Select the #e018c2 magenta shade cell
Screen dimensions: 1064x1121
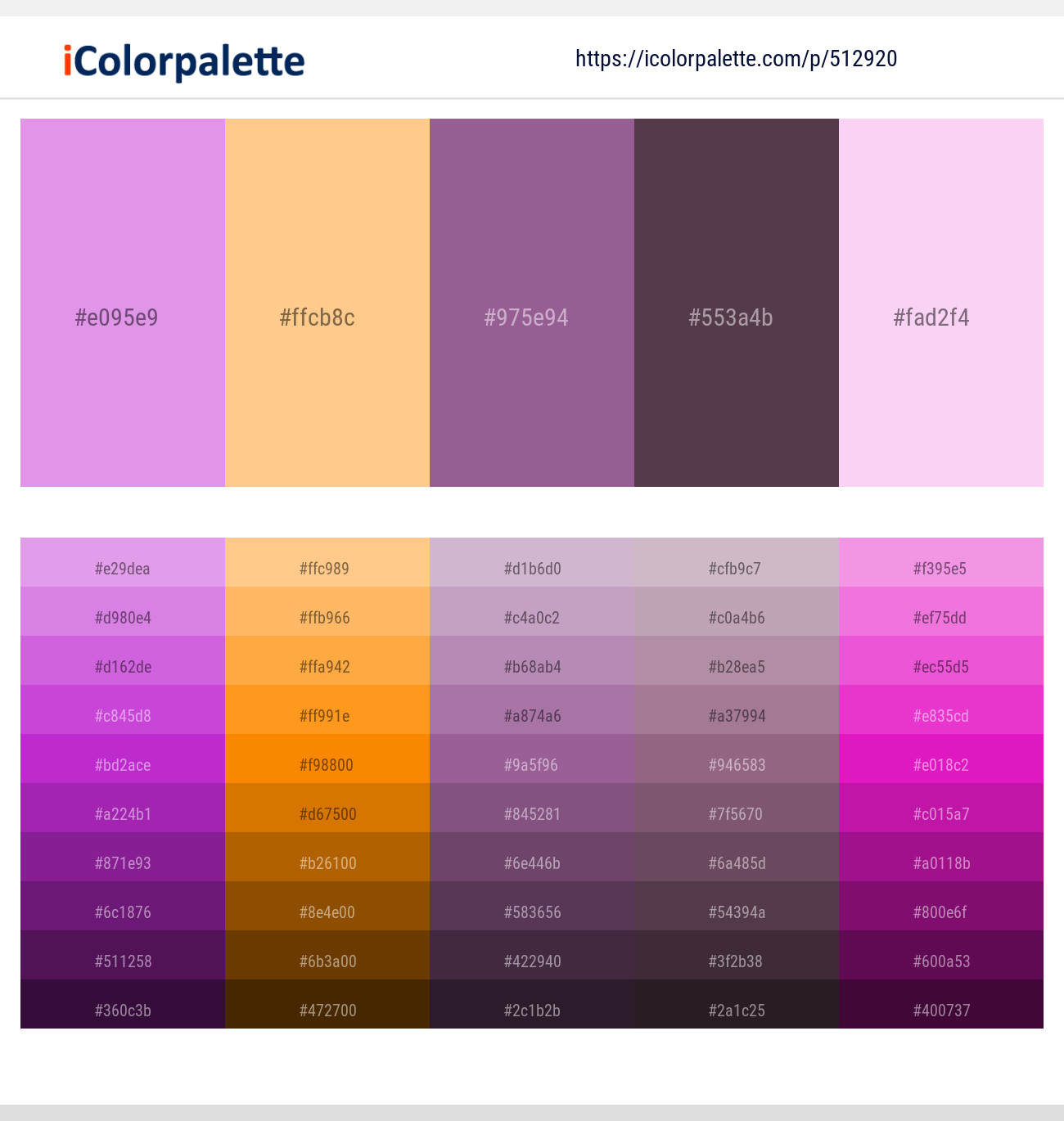(941, 759)
